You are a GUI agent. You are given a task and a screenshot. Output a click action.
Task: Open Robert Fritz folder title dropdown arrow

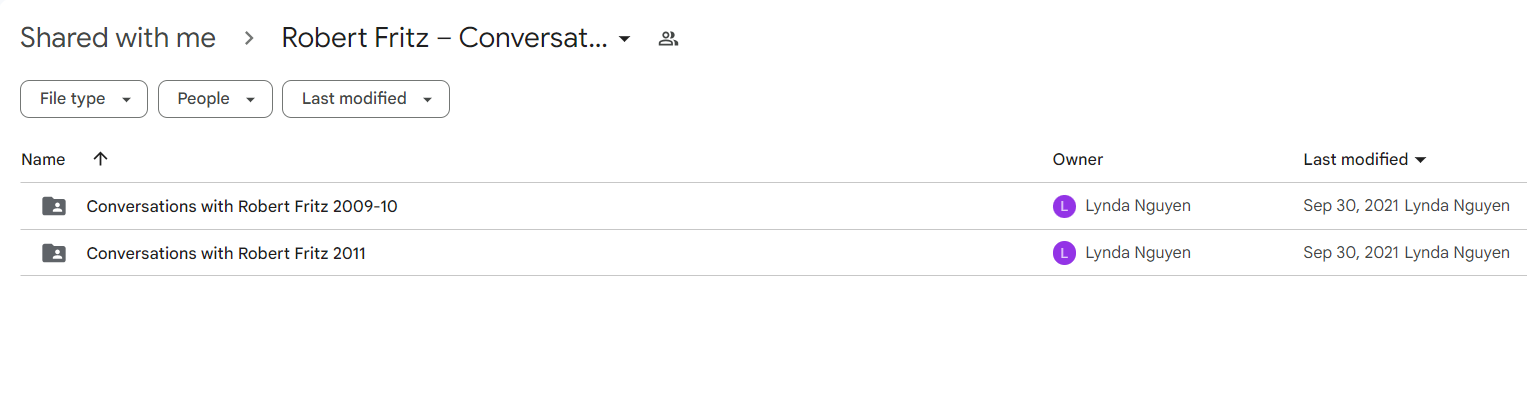[x=625, y=39]
